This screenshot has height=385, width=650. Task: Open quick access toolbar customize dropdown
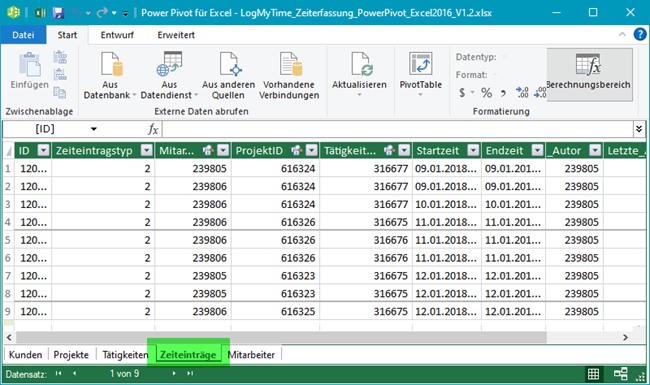[125, 14]
